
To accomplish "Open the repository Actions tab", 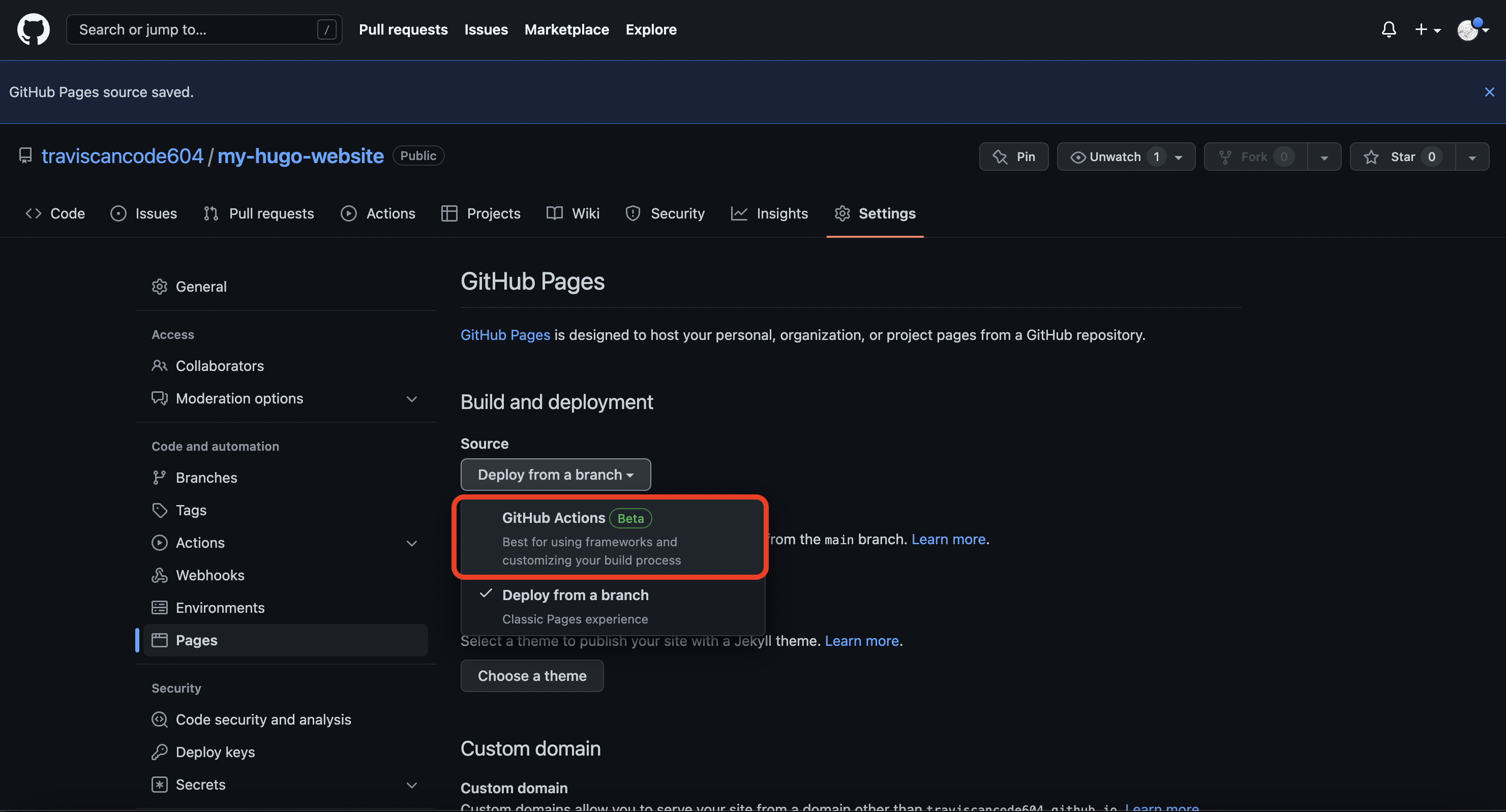I will pos(378,213).
